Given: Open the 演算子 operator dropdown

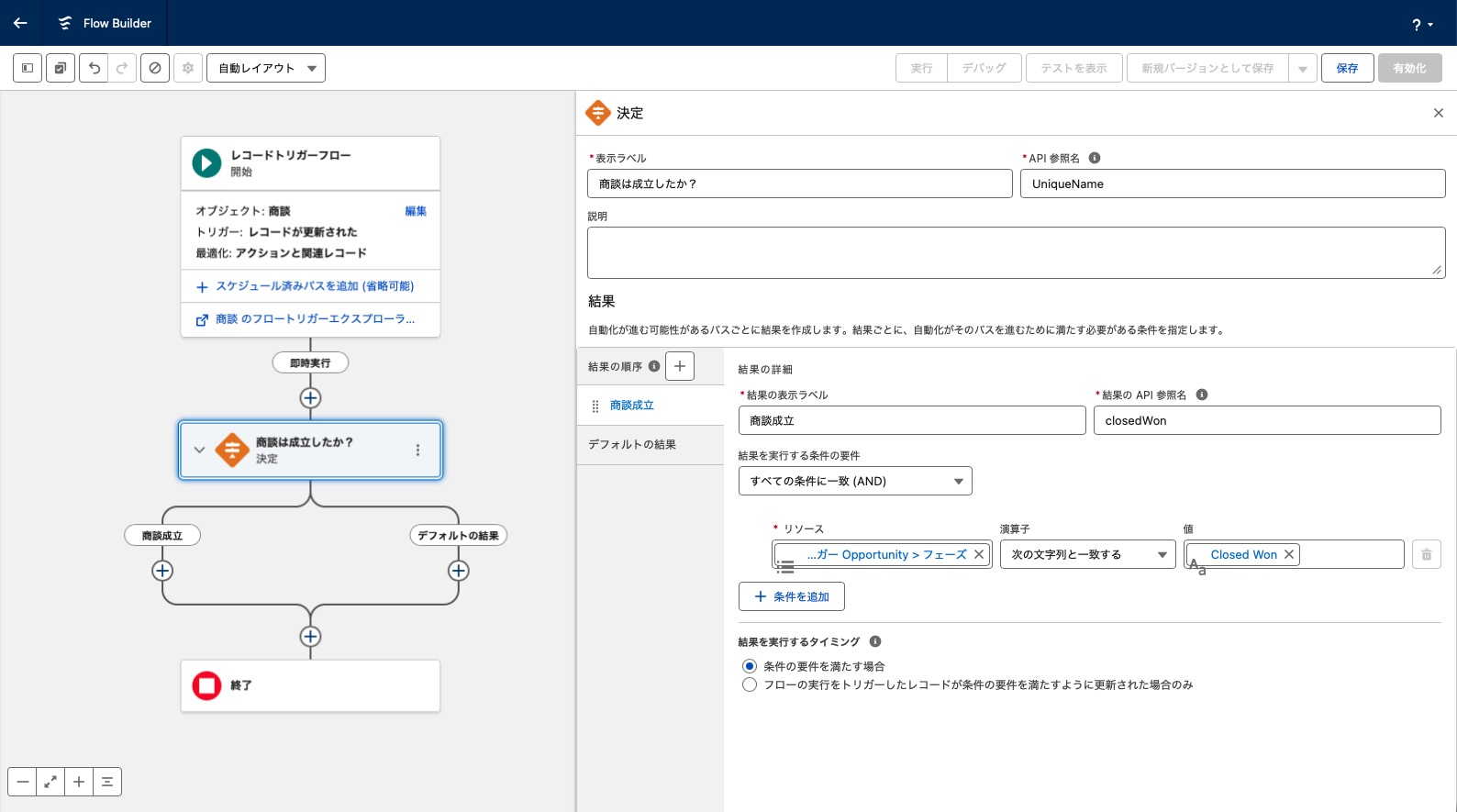Looking at the screenshot, I should click(x=1088, y=554).
